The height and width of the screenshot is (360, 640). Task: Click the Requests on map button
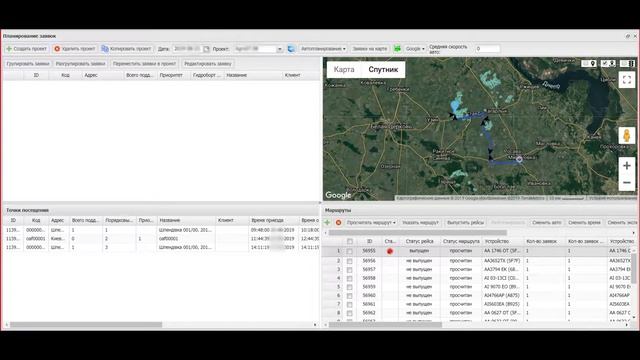point(370,49)
